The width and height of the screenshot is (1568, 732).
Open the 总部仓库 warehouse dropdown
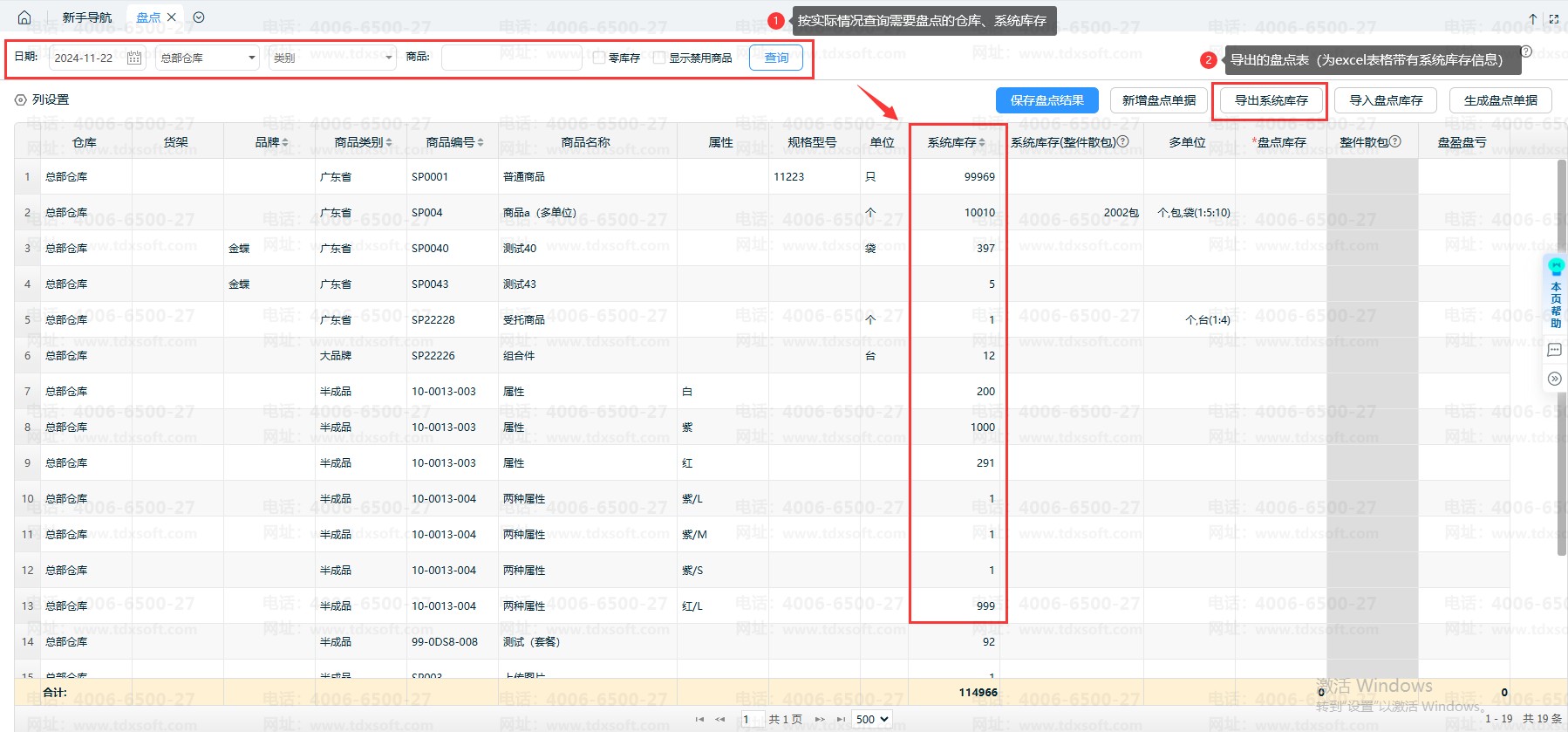click(208, 58)
